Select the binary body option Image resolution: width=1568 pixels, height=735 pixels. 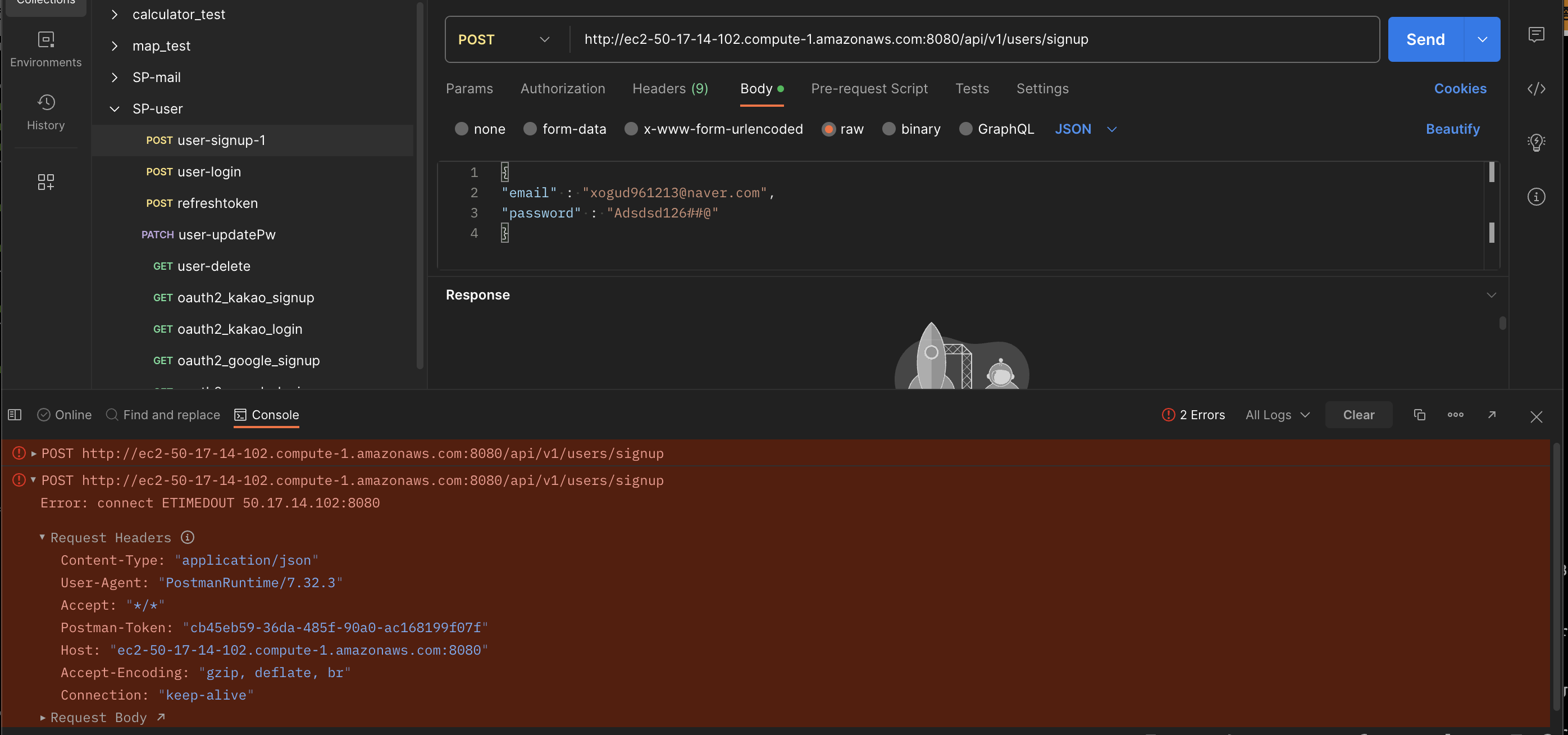888,129
